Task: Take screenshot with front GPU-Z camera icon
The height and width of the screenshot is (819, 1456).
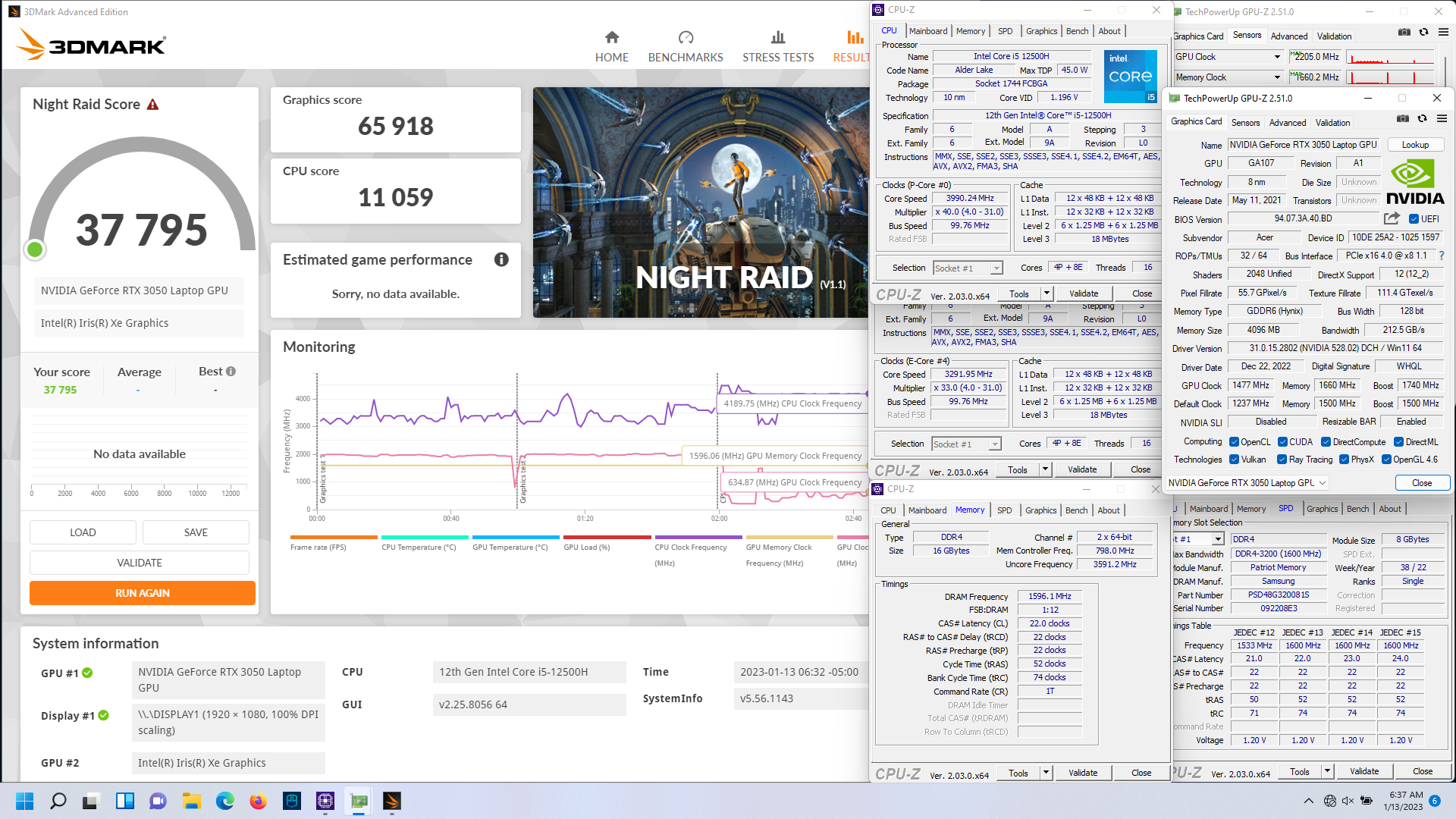Action: coord(1403,118)
